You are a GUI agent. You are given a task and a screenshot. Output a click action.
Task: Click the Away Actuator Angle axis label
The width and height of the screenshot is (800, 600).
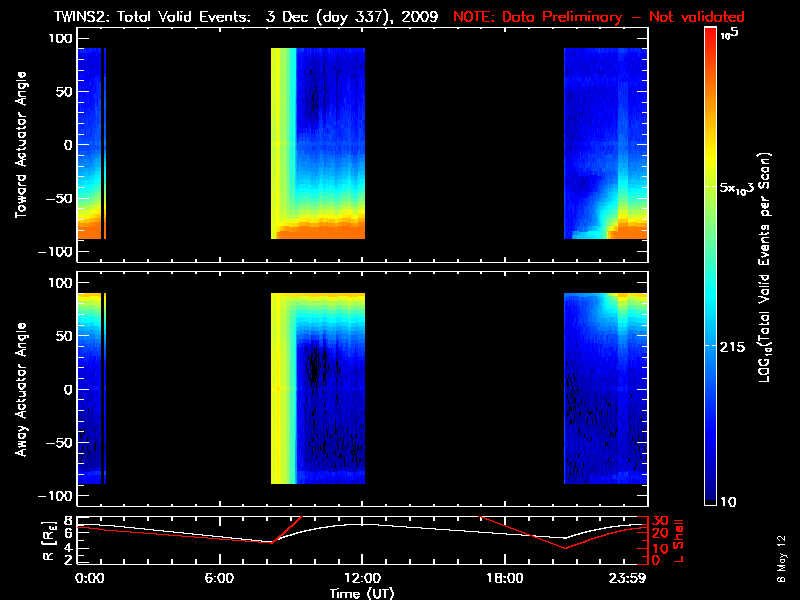(22, 390)
